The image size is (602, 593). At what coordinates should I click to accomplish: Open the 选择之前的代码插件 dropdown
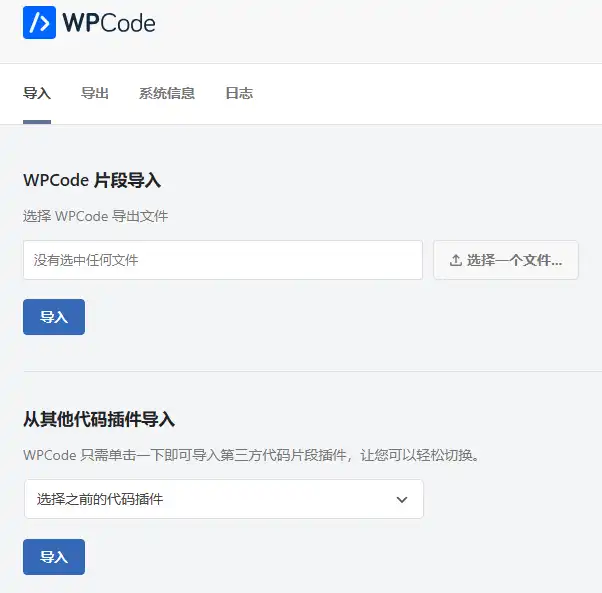tap(224, 499)
